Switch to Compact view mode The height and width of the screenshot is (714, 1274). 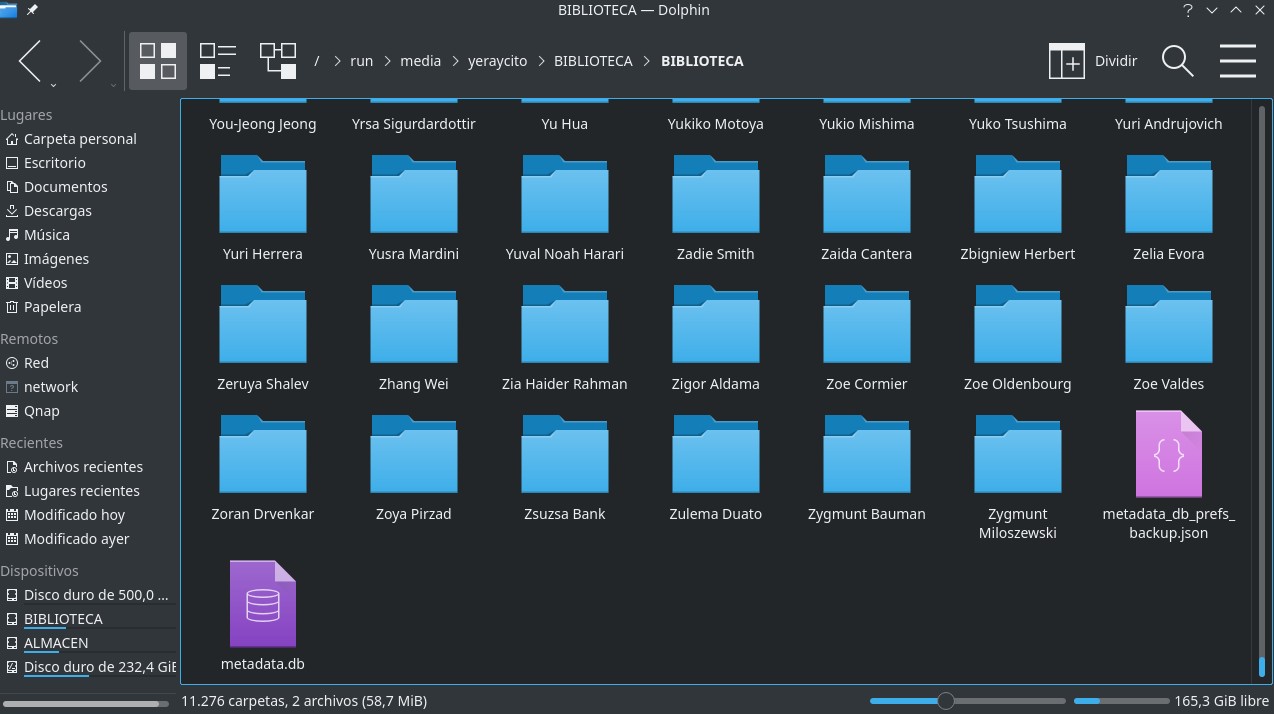pos(217,61)
